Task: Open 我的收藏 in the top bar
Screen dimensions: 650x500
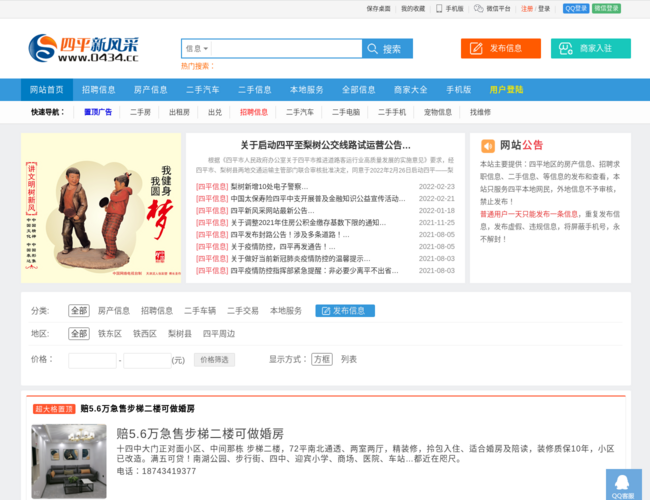Action: [413, 9]
